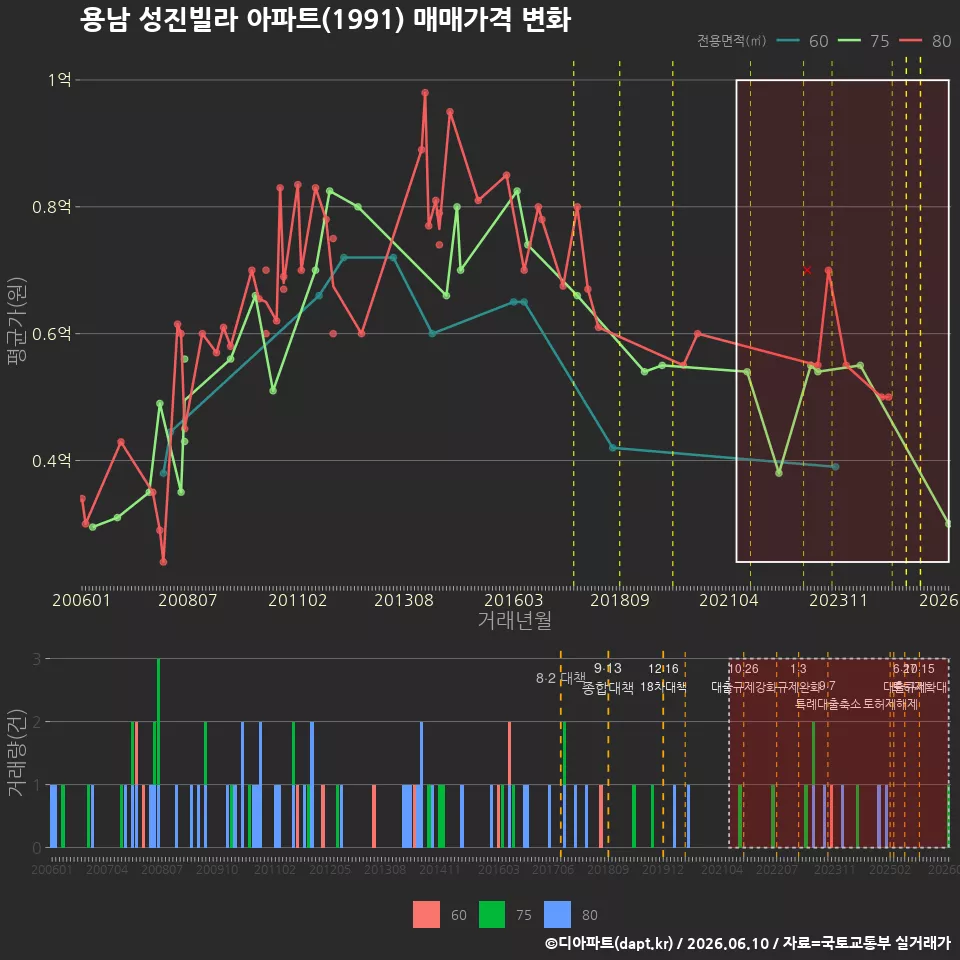This screenshot has height=960, width=960.
Task: Click the 201809 tick on the price axis
Action: tap(620, 600)
